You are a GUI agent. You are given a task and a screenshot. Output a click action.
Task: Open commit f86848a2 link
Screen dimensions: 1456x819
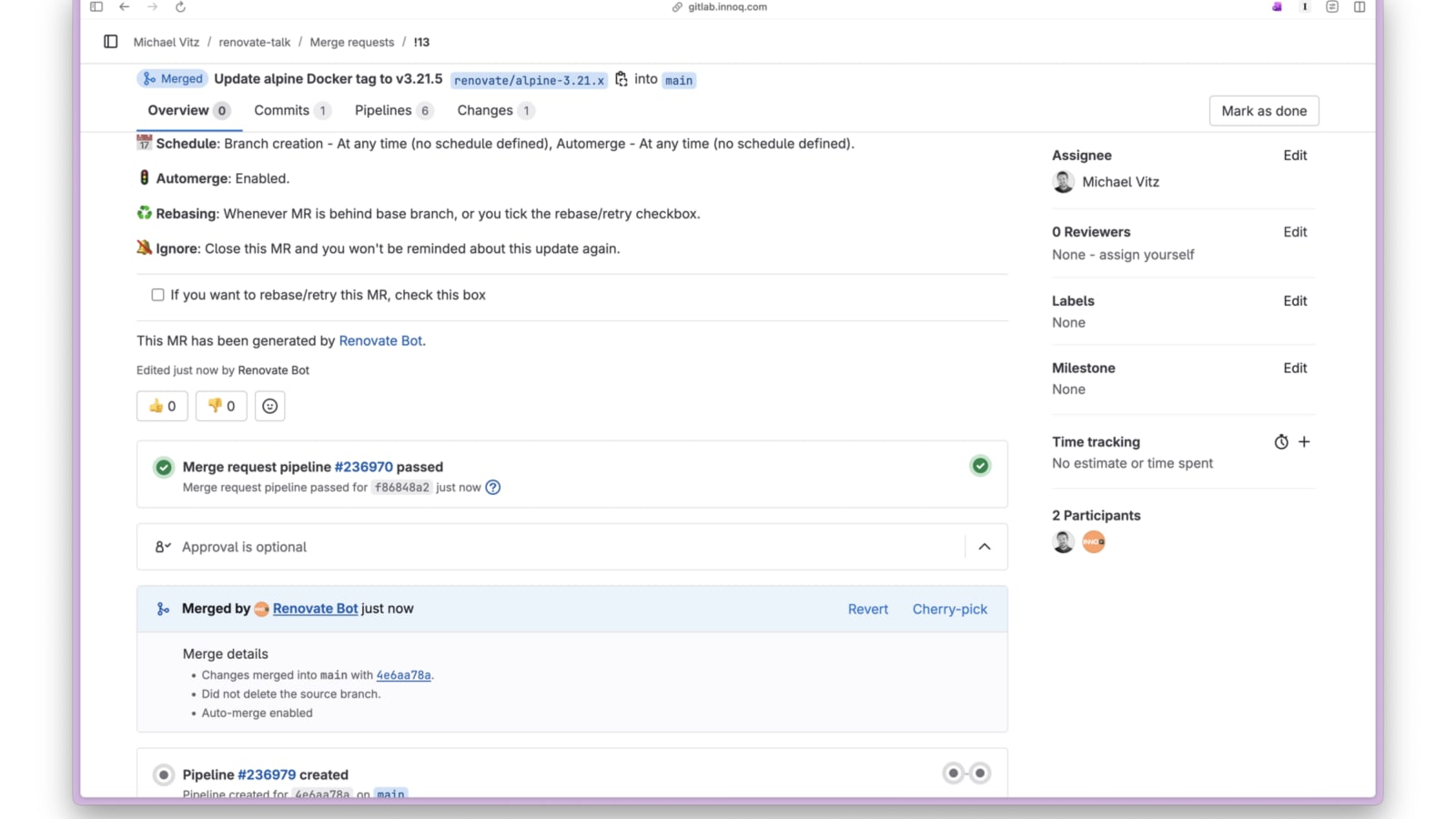point(402,488)
